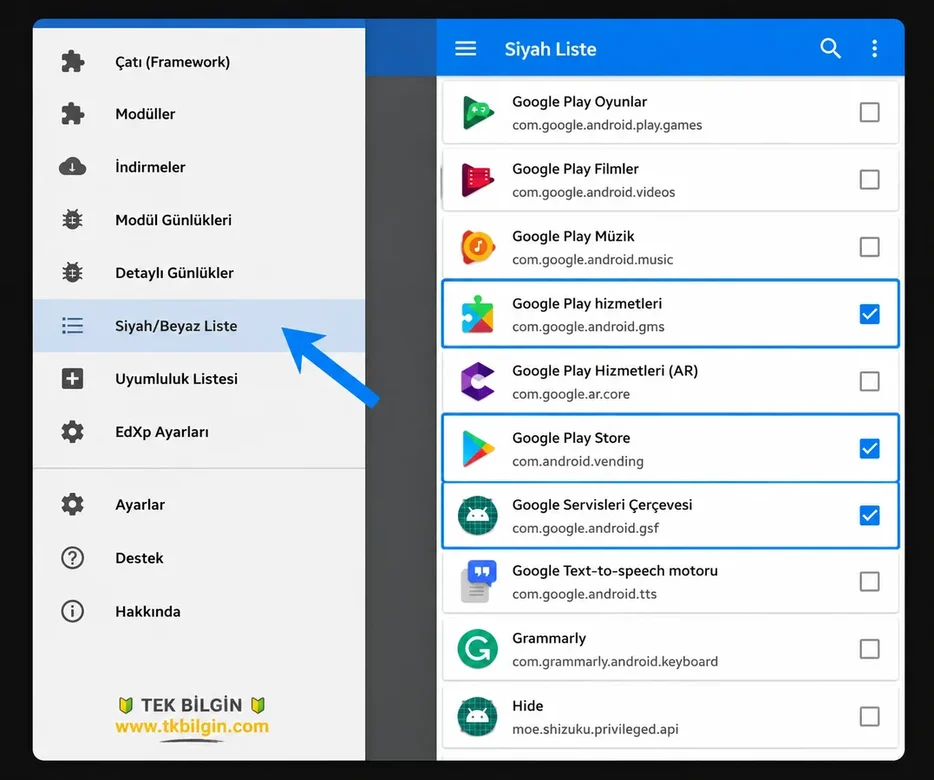Click the com.google.android.videos package name
Viewport: 934px width, 780px height.
click(593, 192)
